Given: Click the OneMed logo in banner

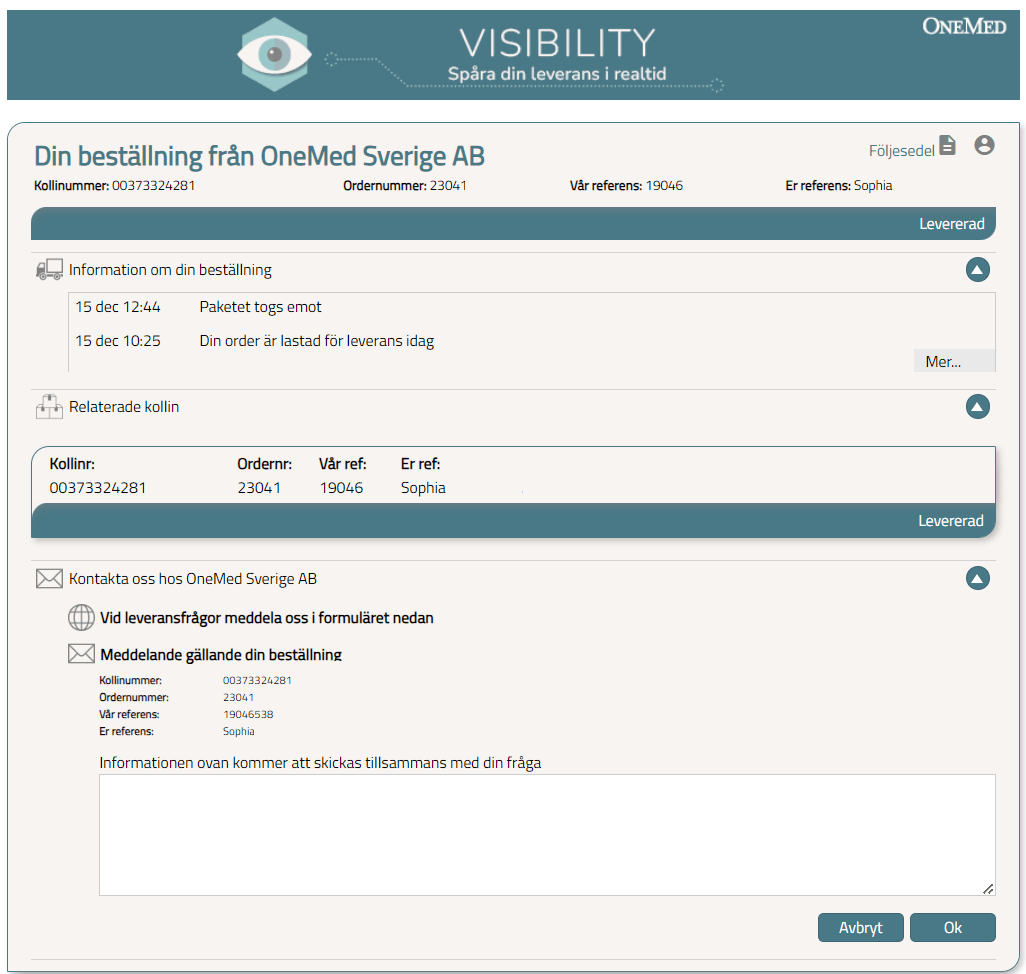Looking at the screenshot, I should [x=963, y=27].
